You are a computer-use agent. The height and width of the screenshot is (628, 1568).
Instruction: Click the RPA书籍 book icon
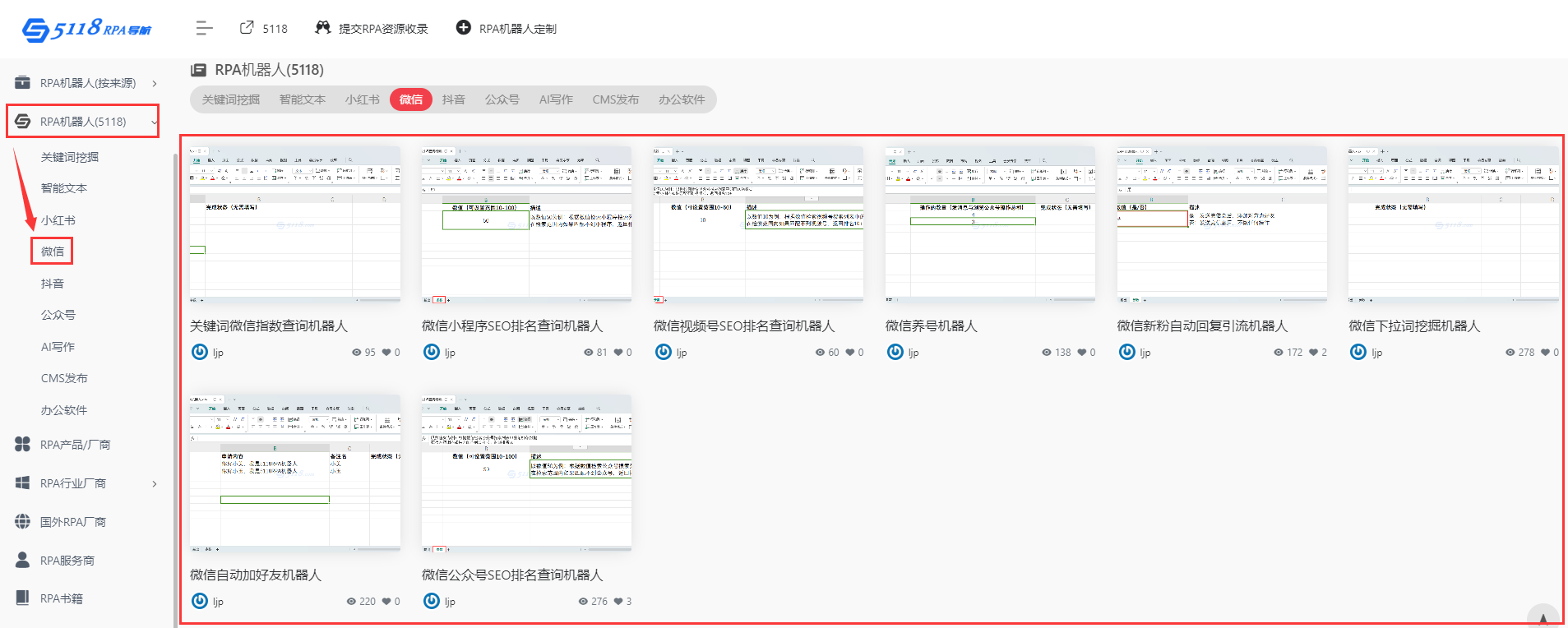(x=23, y=598)
